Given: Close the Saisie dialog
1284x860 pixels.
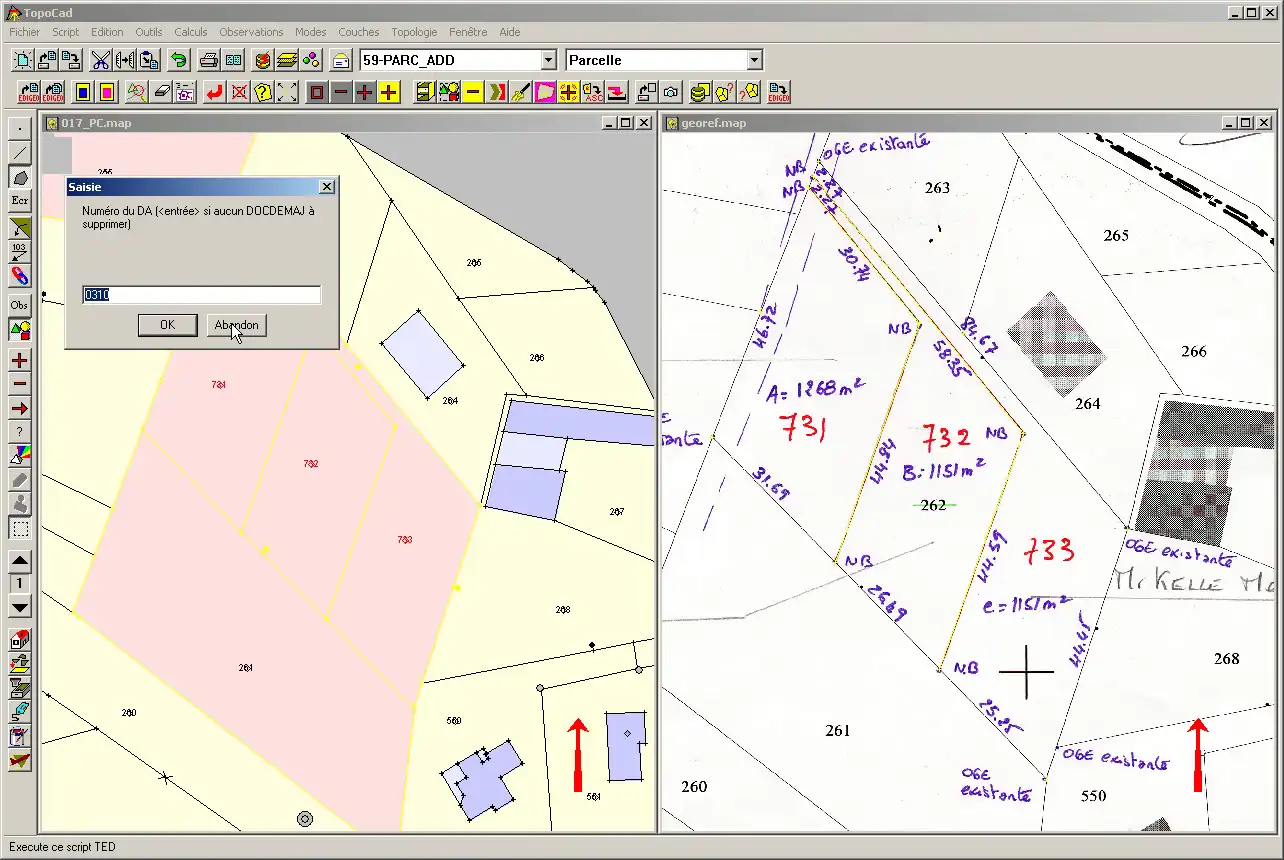Looking at the screenshot, I should tap(326, 187).
